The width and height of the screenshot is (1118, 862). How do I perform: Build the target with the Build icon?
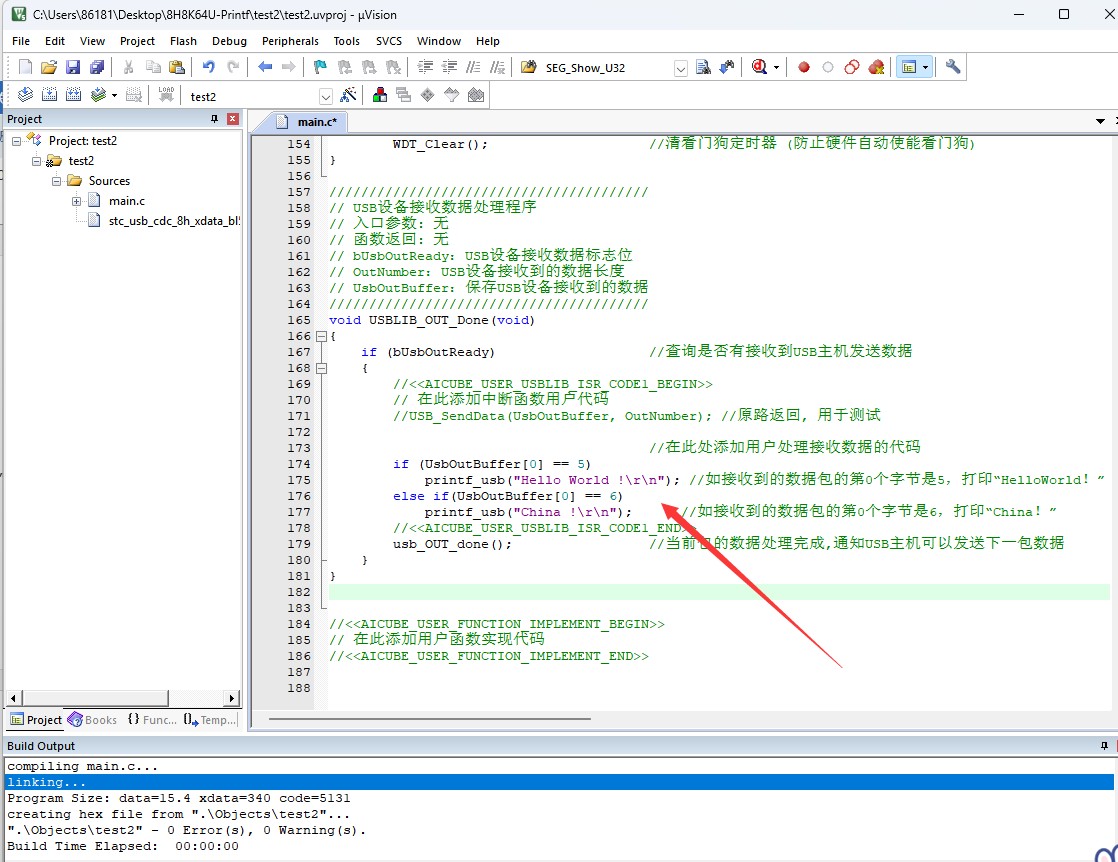coord(49,95)
